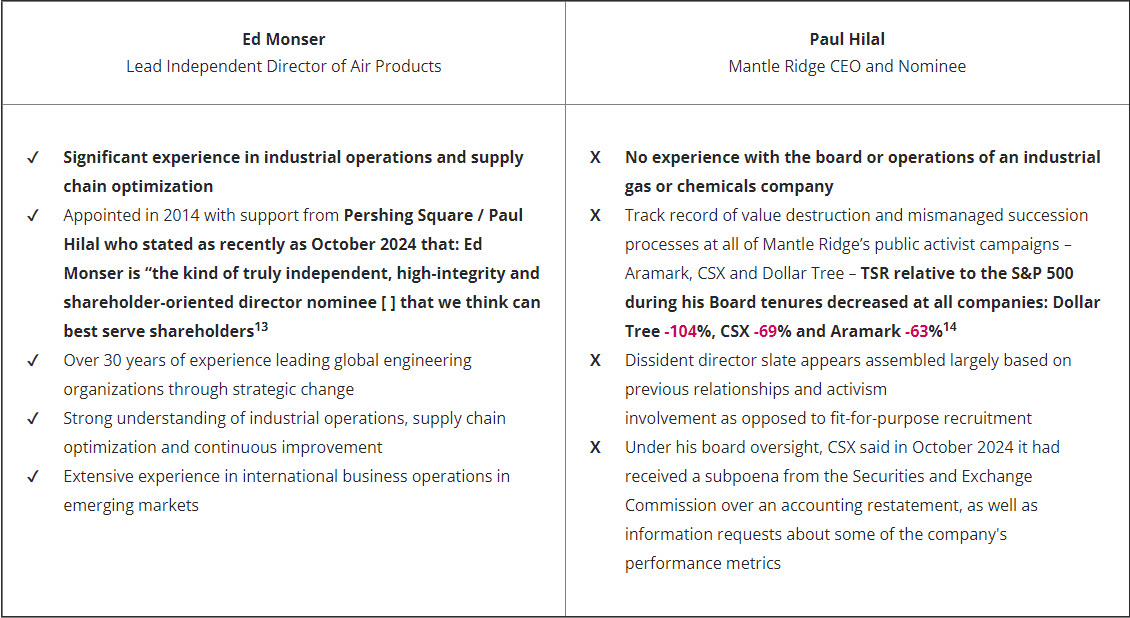
Task: Click the red '-69' CSX figure
Action: click(765, 331)
